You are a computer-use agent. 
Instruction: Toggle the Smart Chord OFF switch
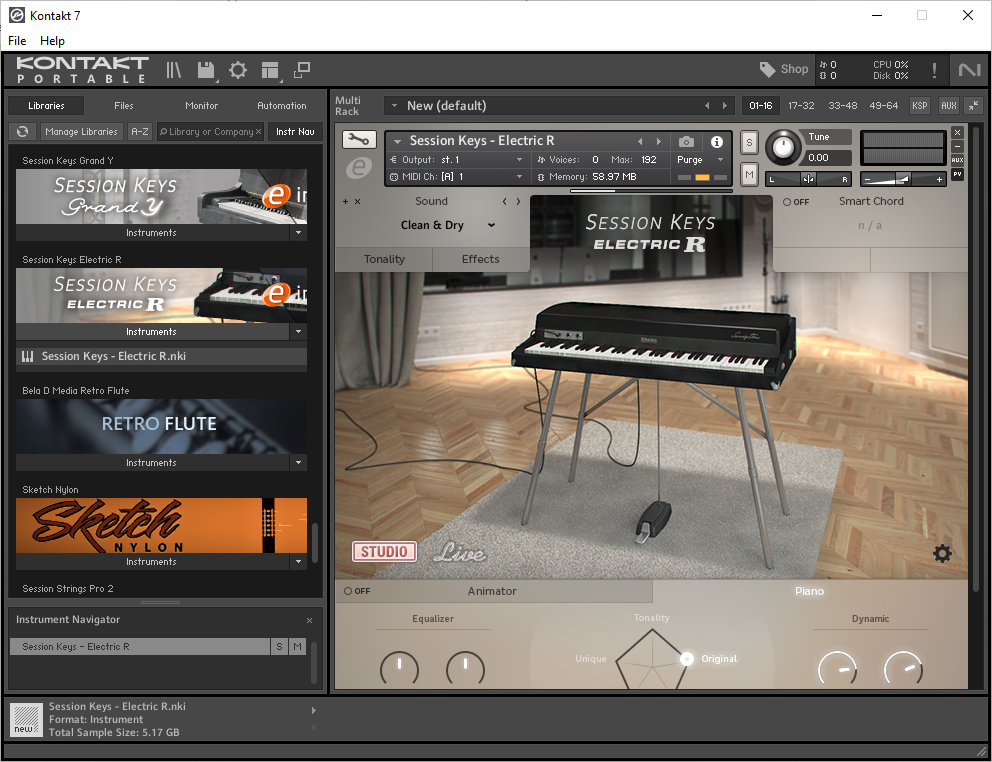[796, 202]
